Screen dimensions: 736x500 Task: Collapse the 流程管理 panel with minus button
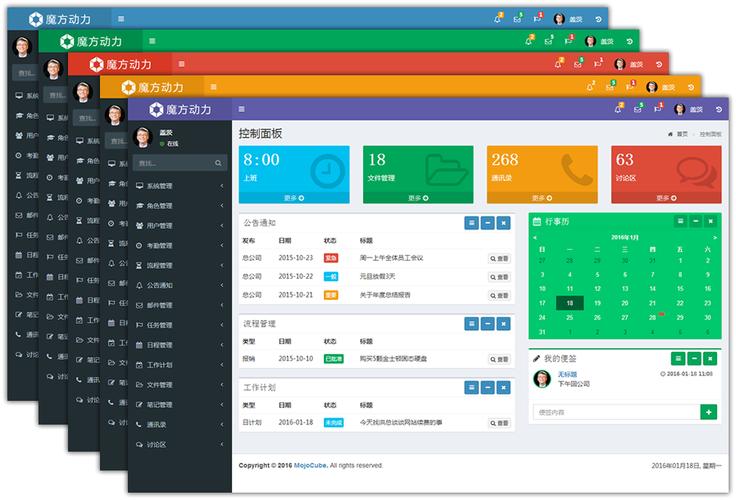(488, 323)
